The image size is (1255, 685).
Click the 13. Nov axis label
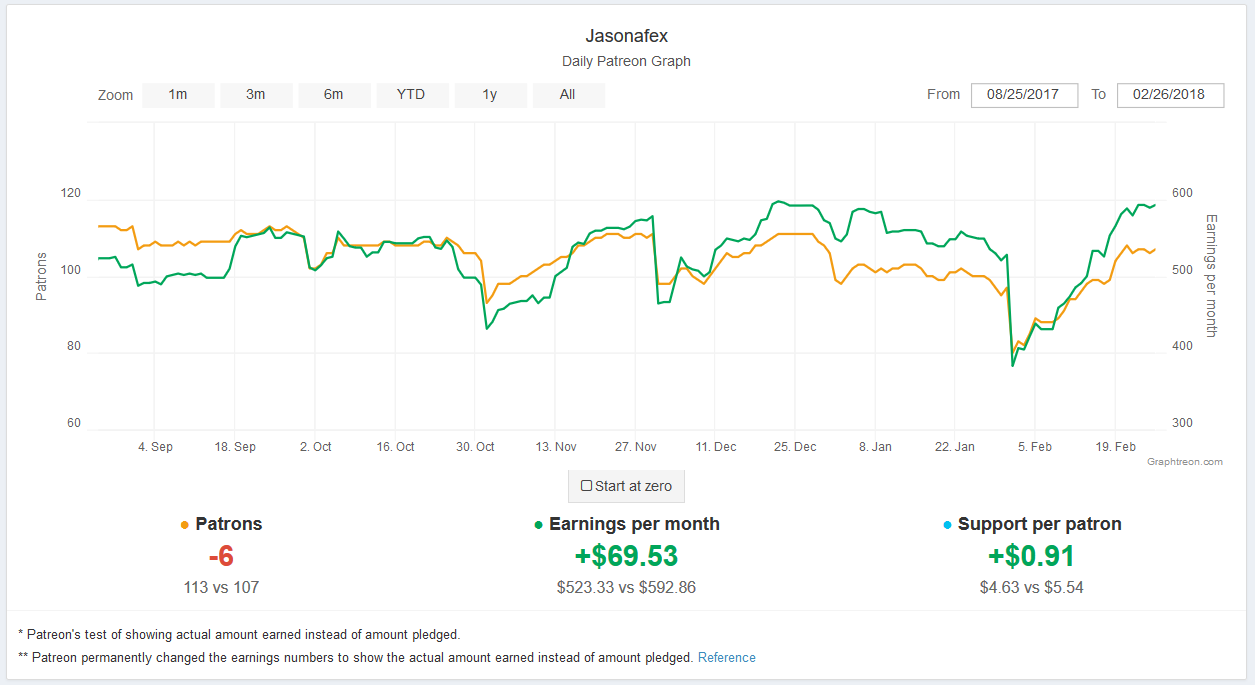click(556, 447)
